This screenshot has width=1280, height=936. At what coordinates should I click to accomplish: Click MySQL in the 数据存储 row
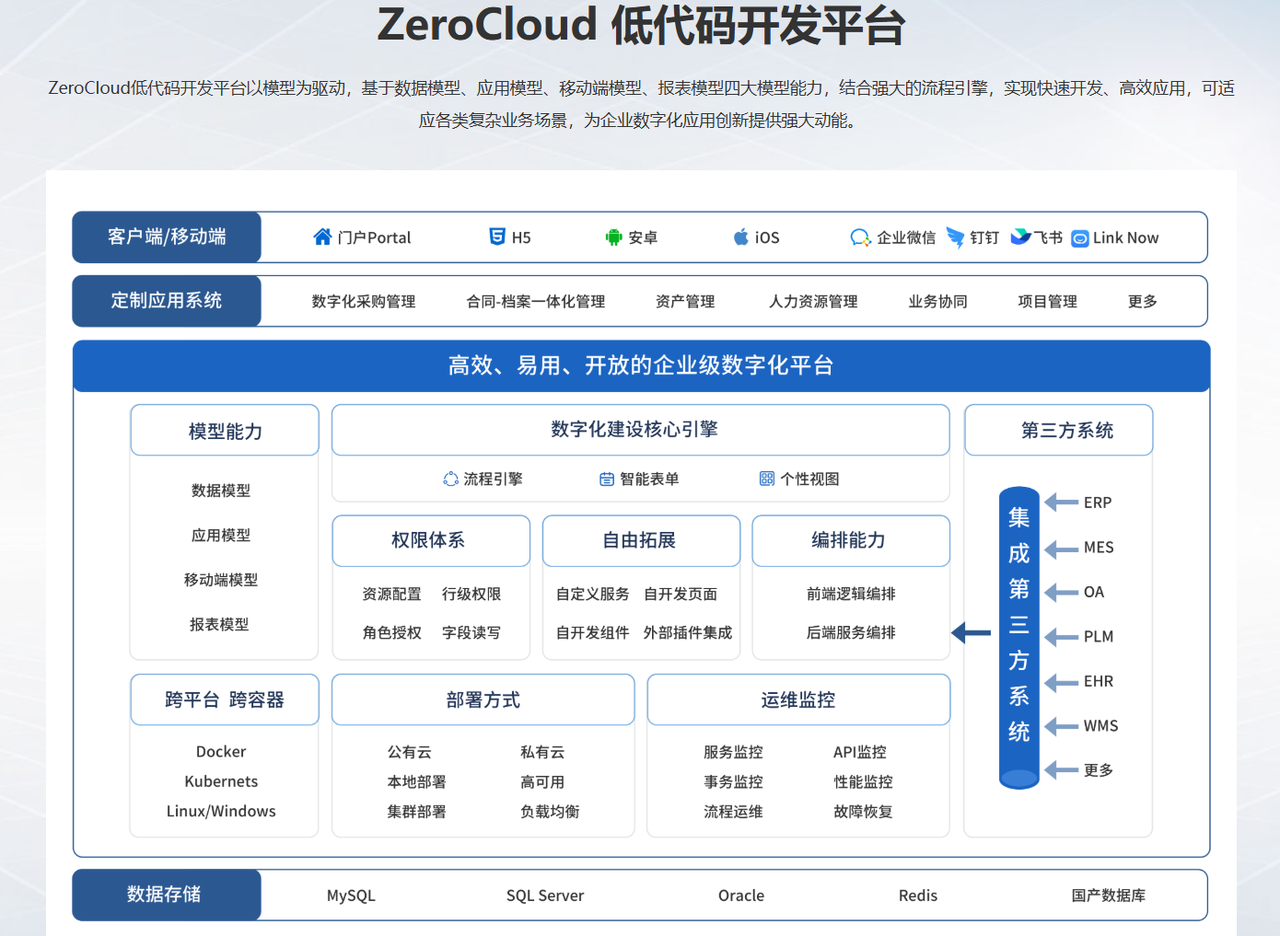[x=351, y=895]
